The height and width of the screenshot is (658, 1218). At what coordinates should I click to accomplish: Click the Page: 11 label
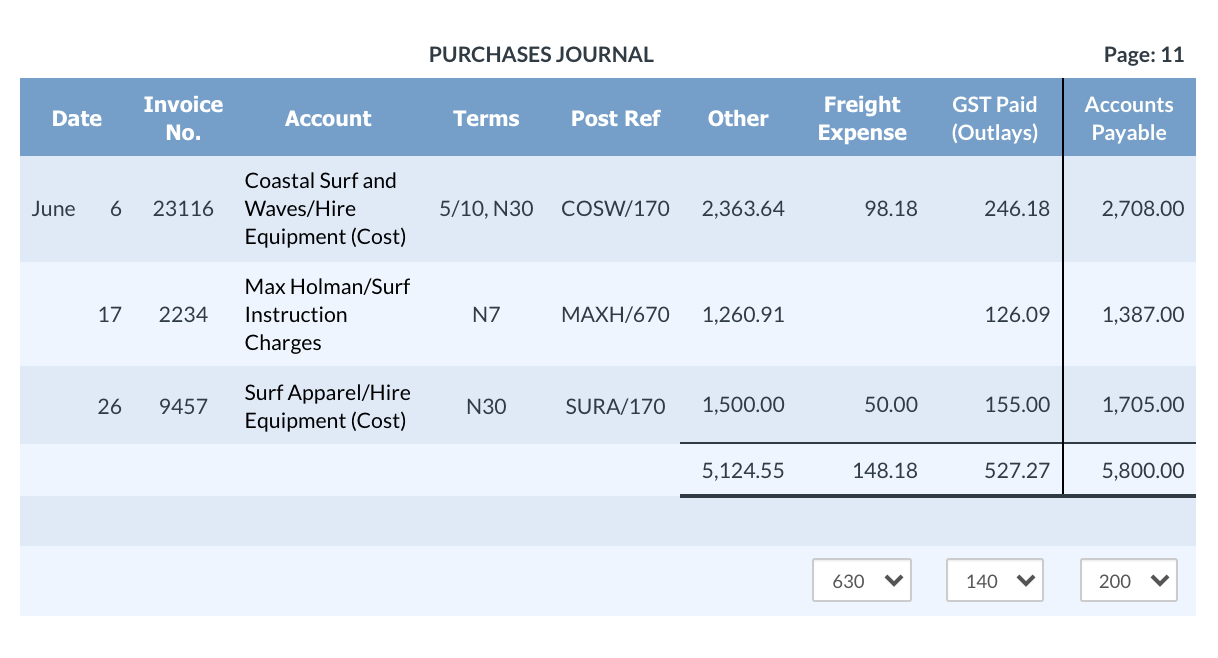coord(1144,55)
